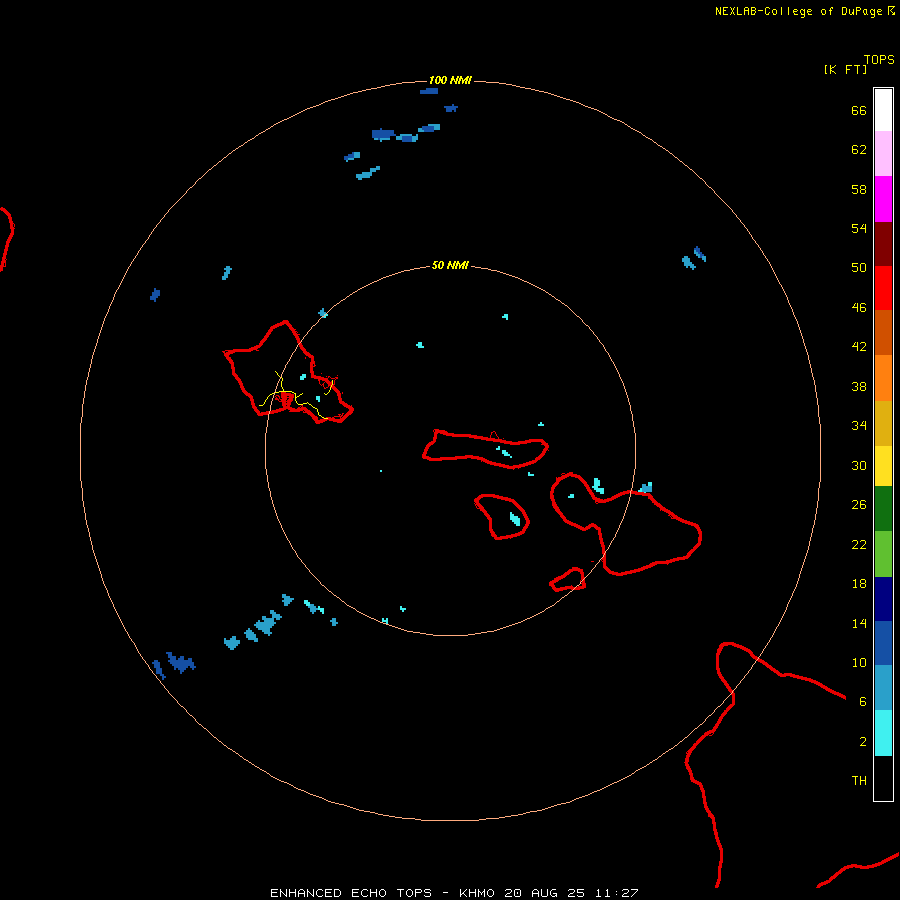Click the TOPS legend title
The height and width of the screenshot is (900, 900).
click(879, 60)
